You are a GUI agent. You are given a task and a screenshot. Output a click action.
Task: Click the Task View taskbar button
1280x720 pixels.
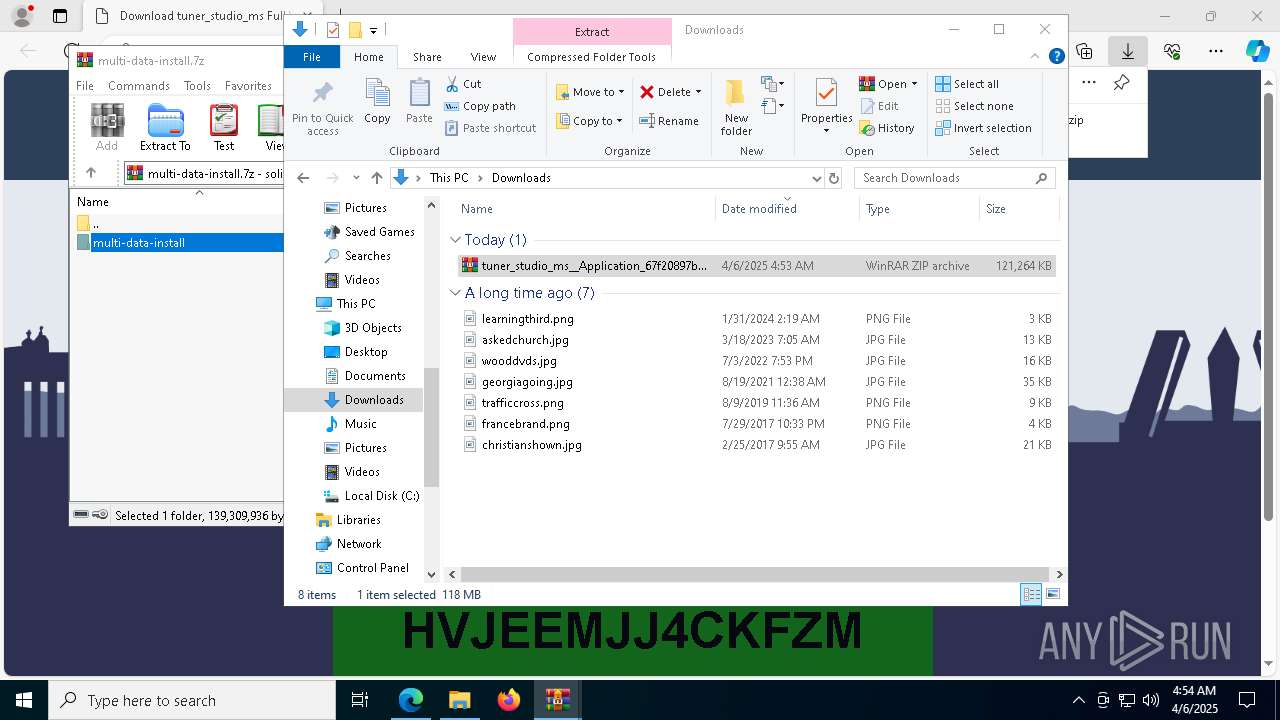click(360, 700)
